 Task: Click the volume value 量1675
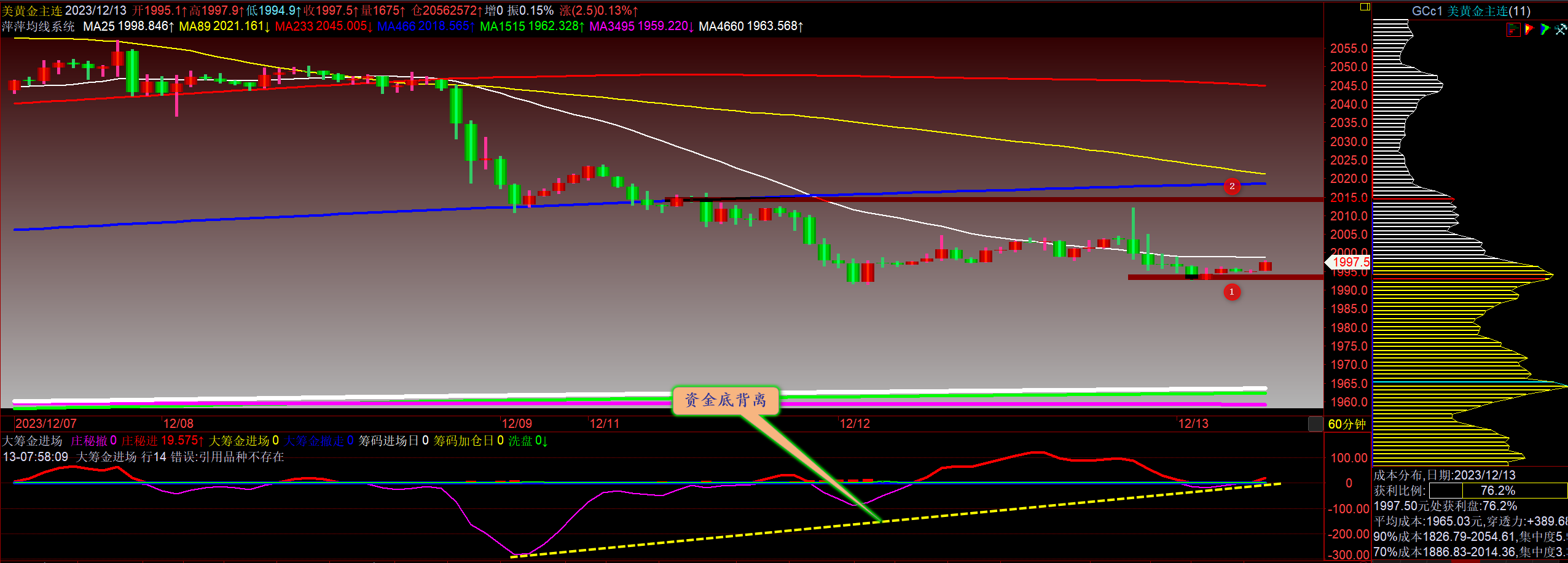[383, 11]
